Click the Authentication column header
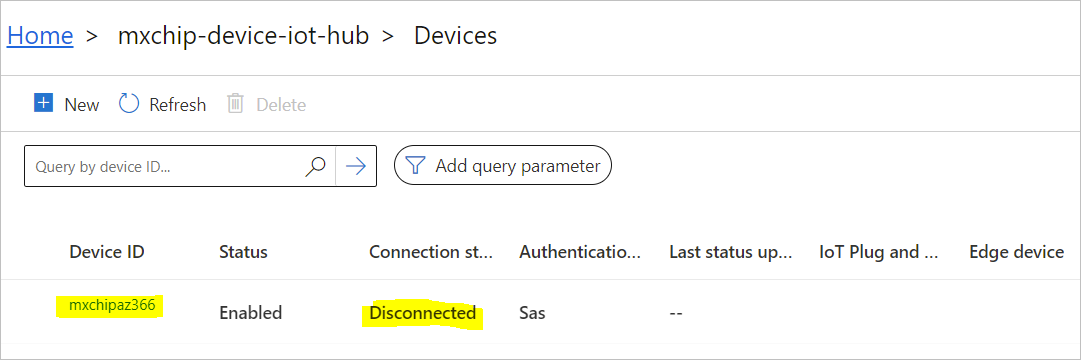This screenshot has height=360, width=1081. (580, 252)
